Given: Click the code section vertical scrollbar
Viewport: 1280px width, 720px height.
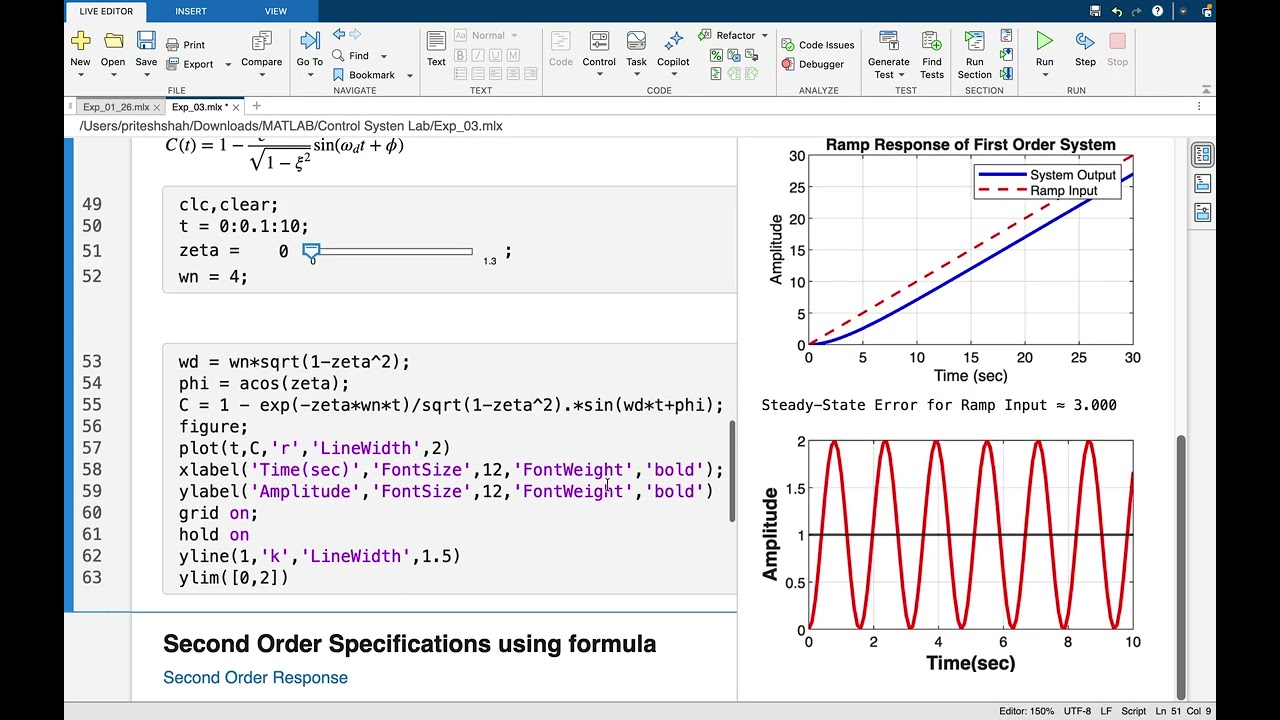Looking at the screenshot, I should [732, 470].
